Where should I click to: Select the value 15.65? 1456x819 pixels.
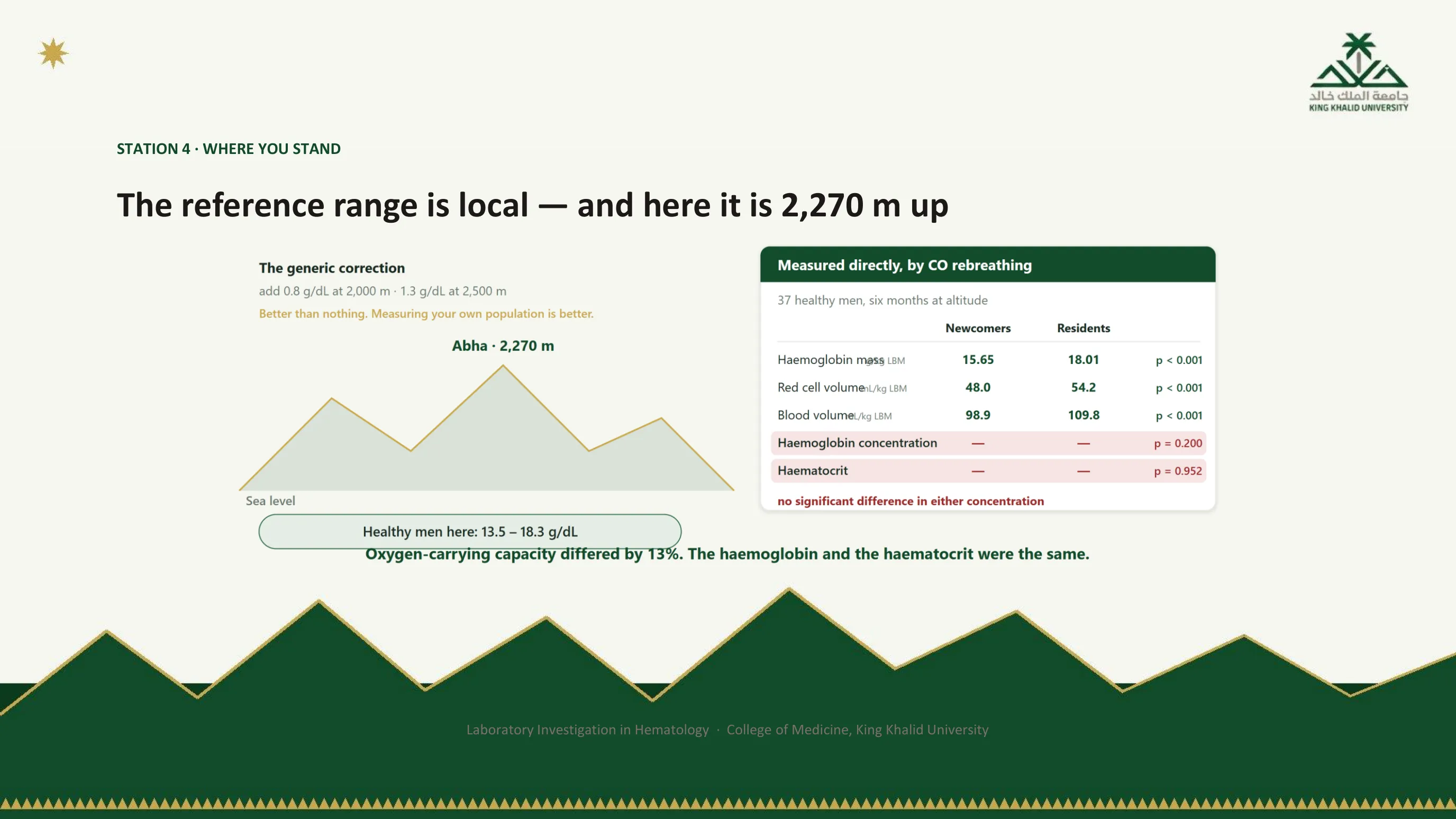[978, 359]
